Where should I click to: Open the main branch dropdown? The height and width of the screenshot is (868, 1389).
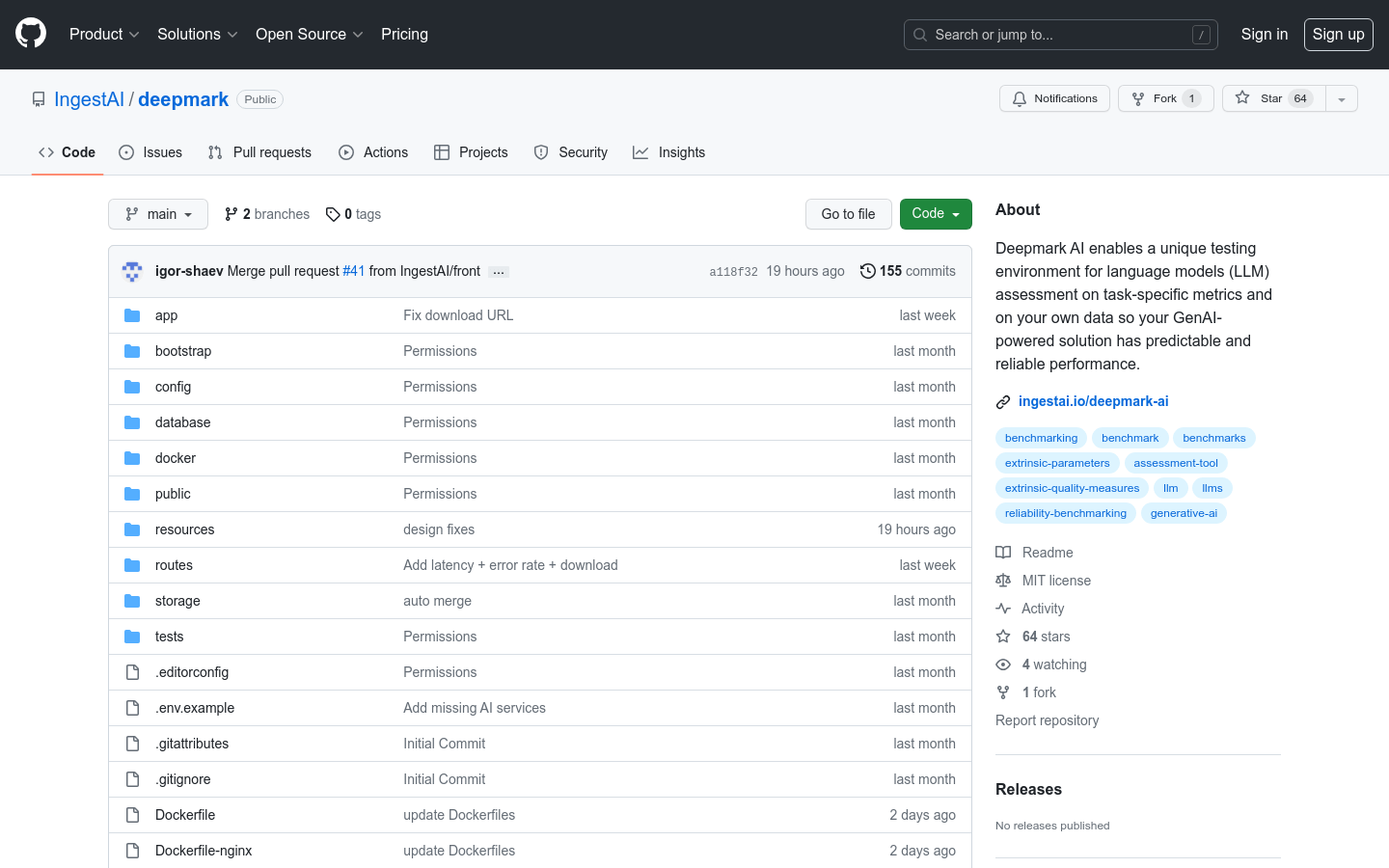click(x=158, y=214)
